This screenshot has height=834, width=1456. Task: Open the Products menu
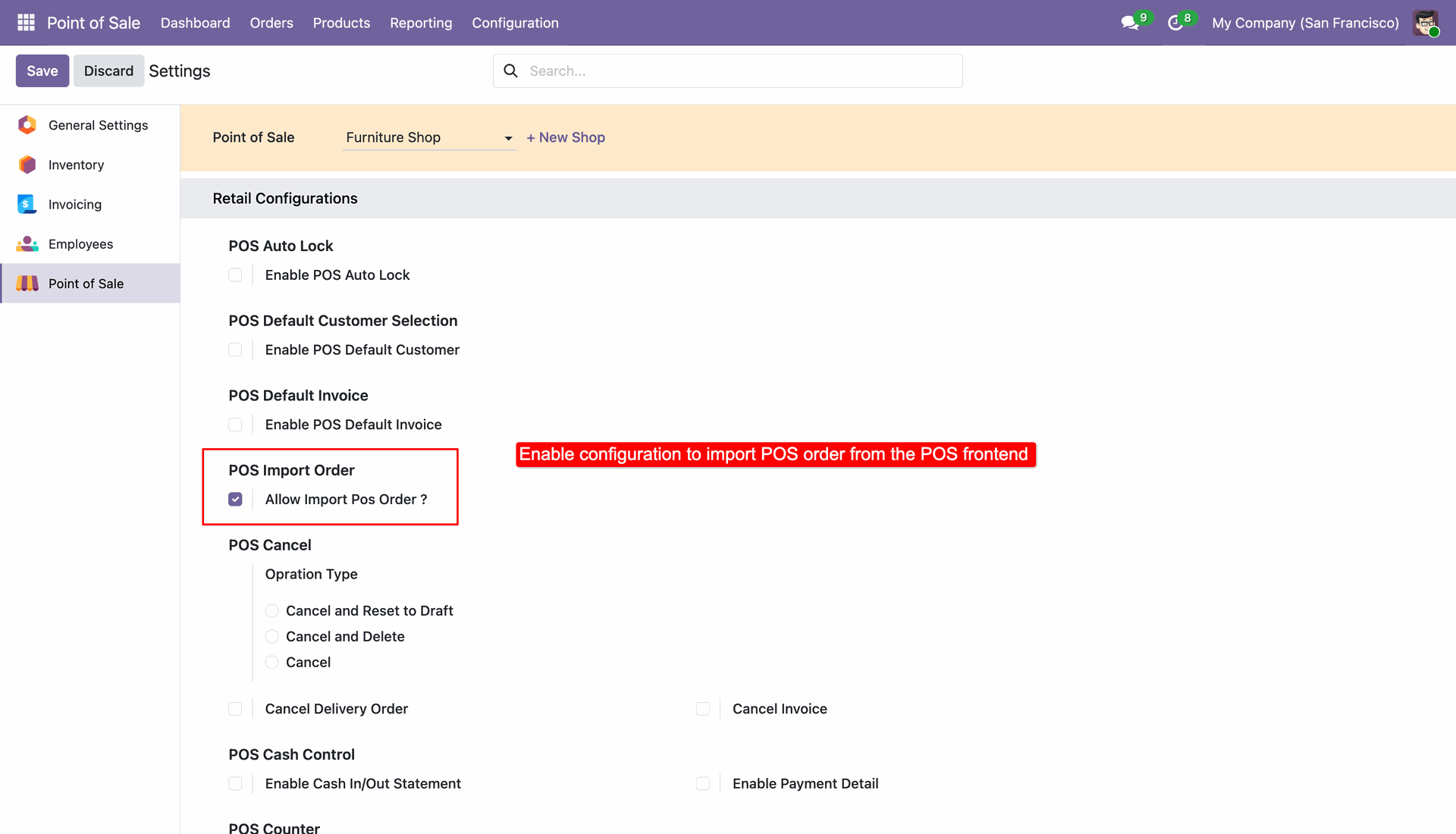pyautogui.click(x=341, y=23)
